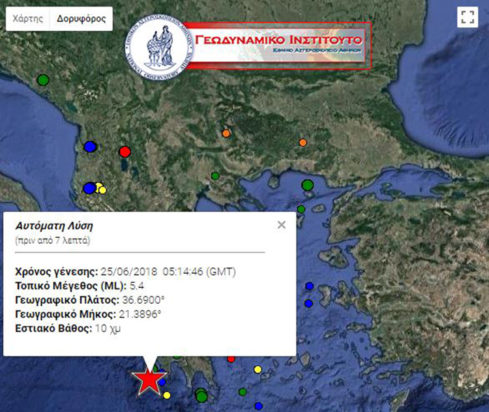Click the blue marker at bottom near Crete
This screenshot has width=489, height=412.
259,406
